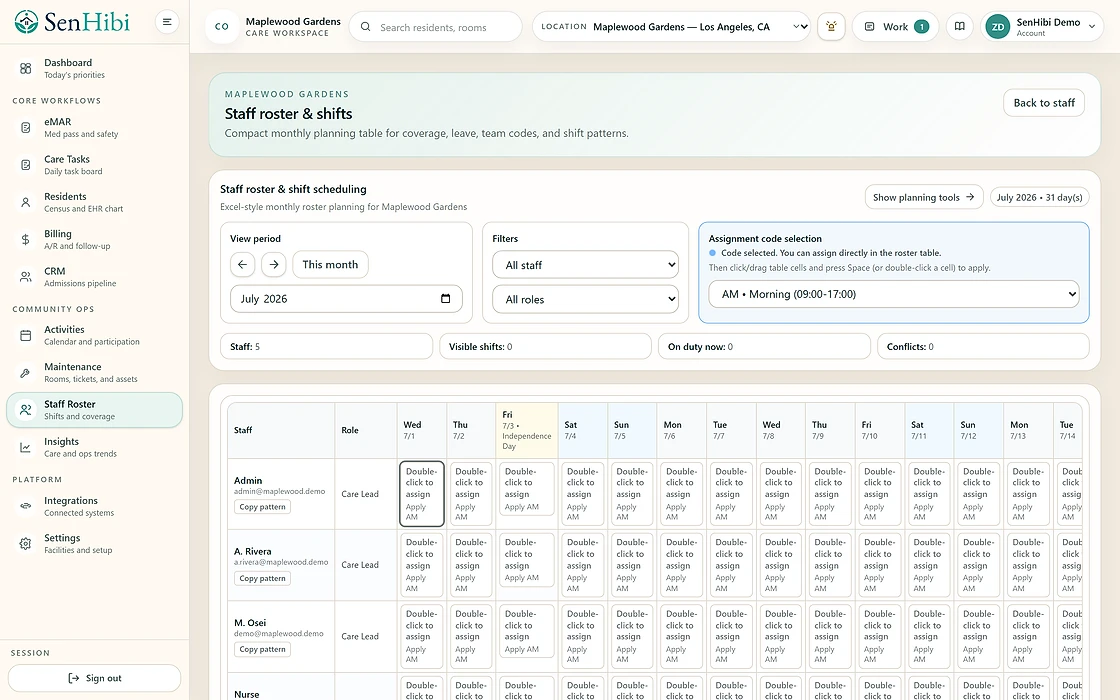Click the Staff: 5 summary box
1120x700 pixels.
coord(326,346)
